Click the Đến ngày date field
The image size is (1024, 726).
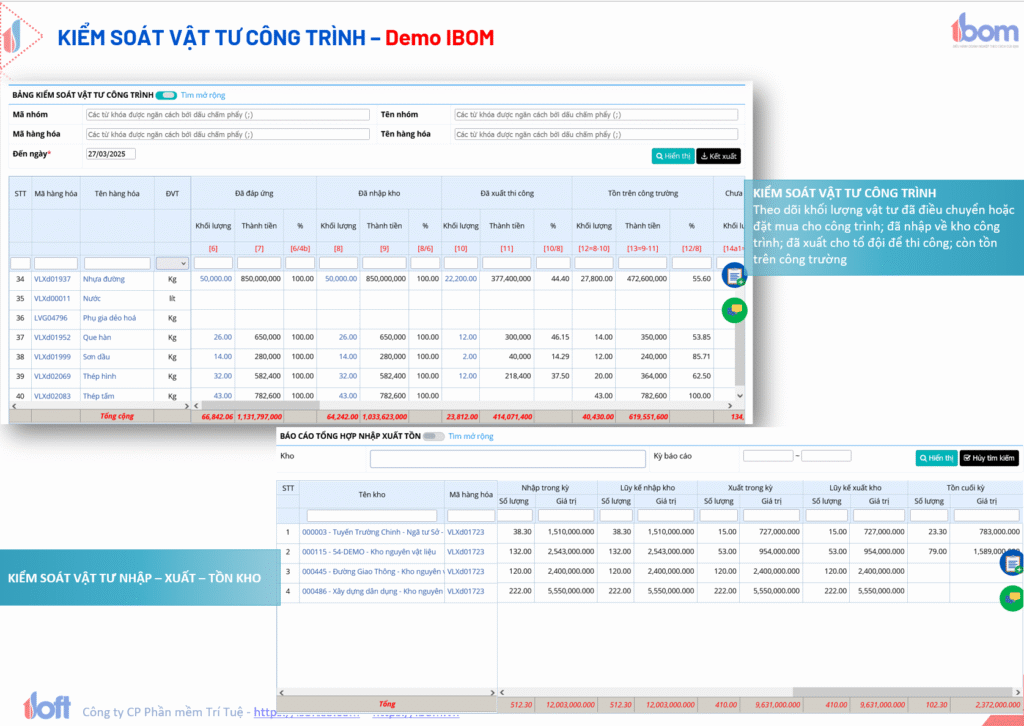point(110,154)
